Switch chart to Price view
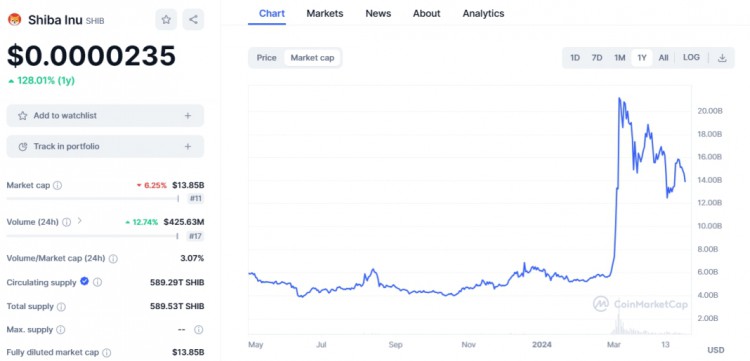The height and width of the screenshot is (361, 750). pos(266,58)
